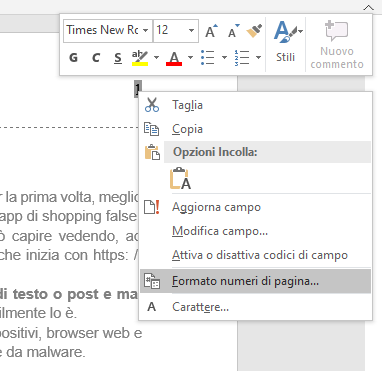Click the Taglia scissors icon
Screen dimensions: 382x371
click(x=152, y=105)
